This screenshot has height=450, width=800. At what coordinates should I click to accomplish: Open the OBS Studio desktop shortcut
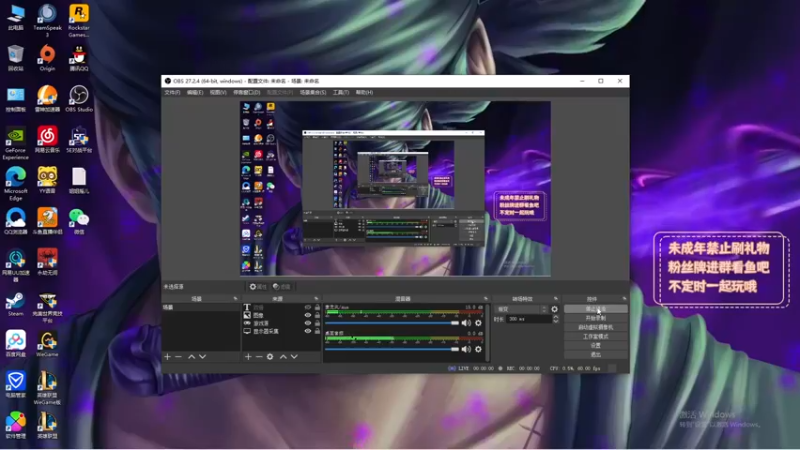pyautogui.click(x=79, y=99)
